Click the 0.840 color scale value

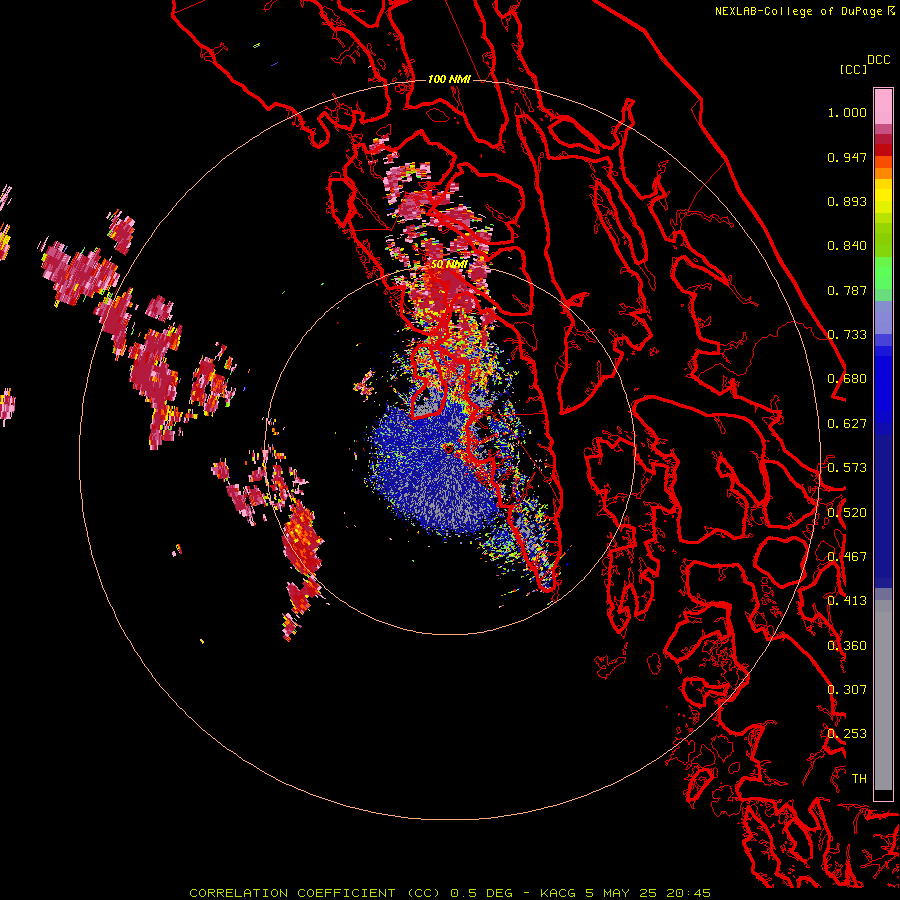847,246
